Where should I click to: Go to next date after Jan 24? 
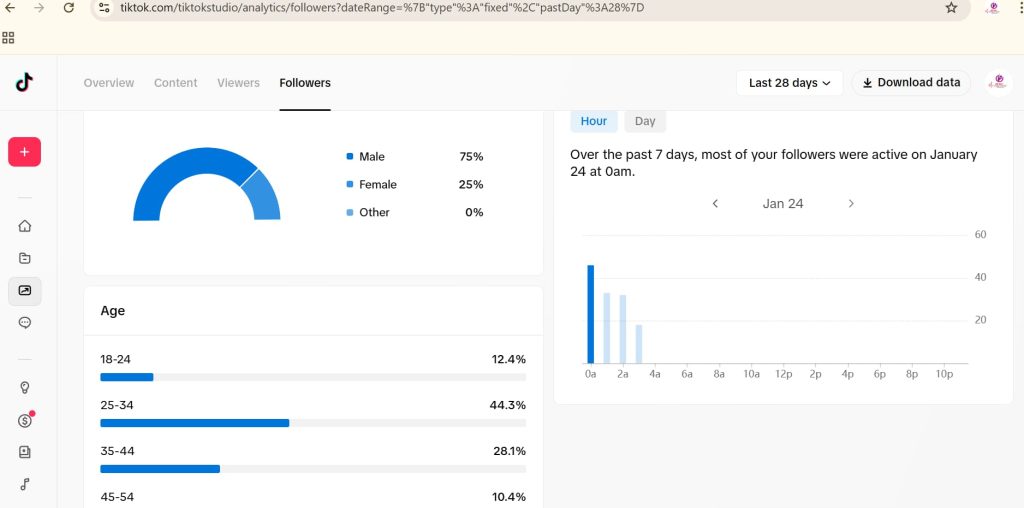tap(851, 203)
